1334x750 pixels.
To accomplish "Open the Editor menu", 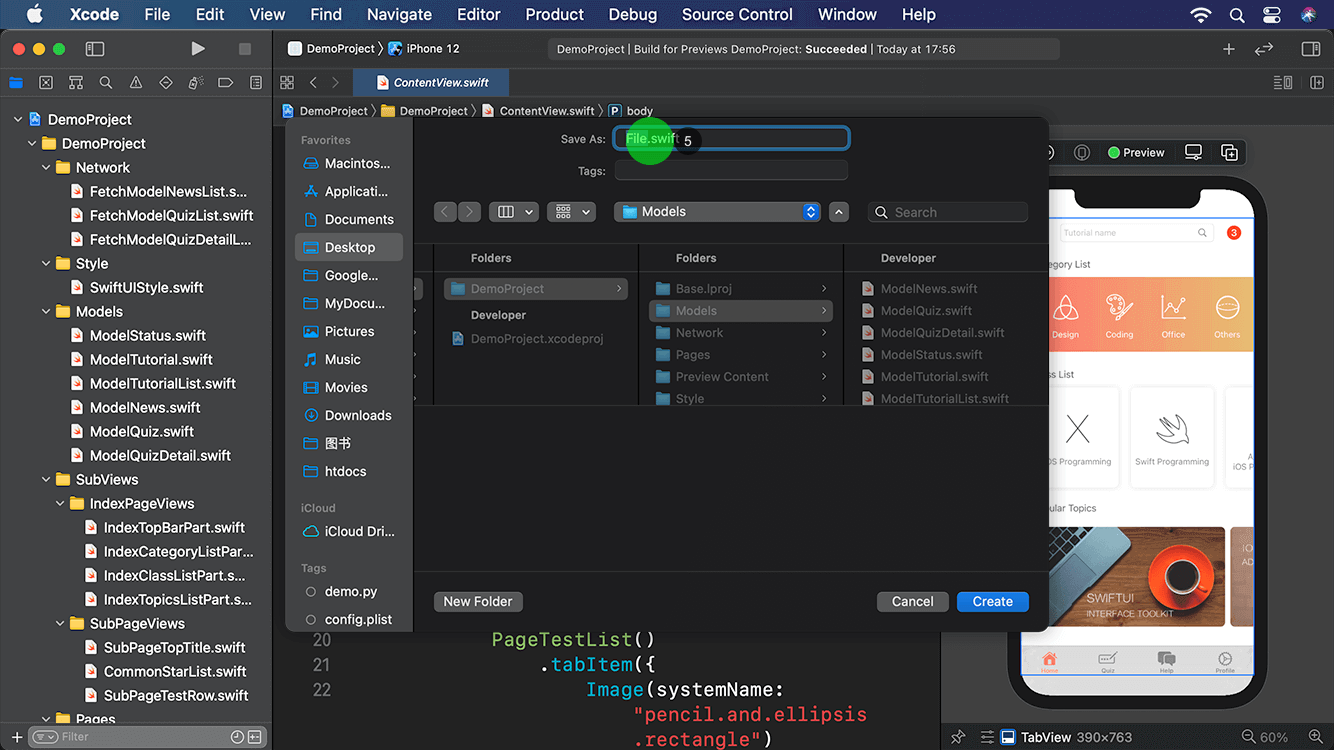I will [x=478, y=15].
